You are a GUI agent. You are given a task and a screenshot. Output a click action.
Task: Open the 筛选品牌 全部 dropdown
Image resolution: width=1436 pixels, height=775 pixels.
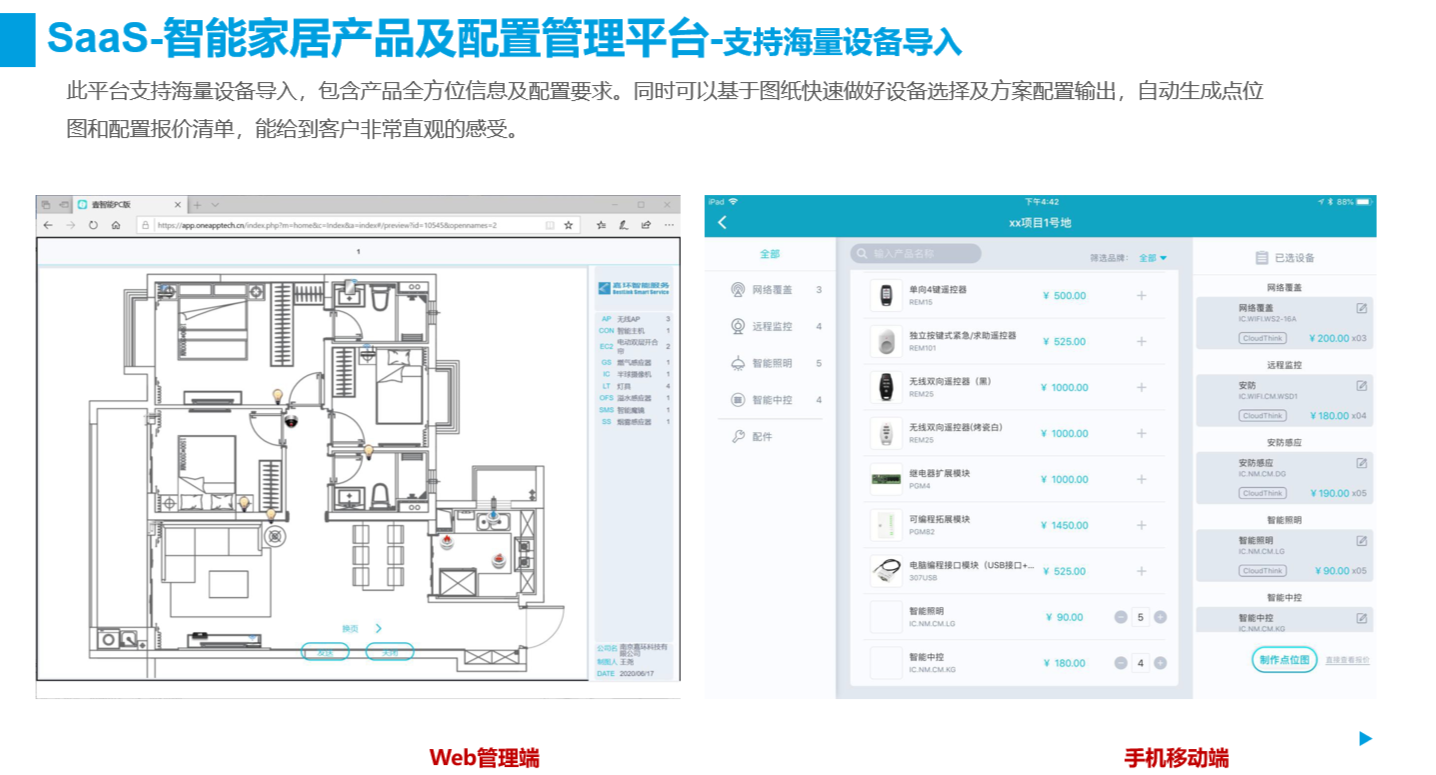click(1152, 258)
